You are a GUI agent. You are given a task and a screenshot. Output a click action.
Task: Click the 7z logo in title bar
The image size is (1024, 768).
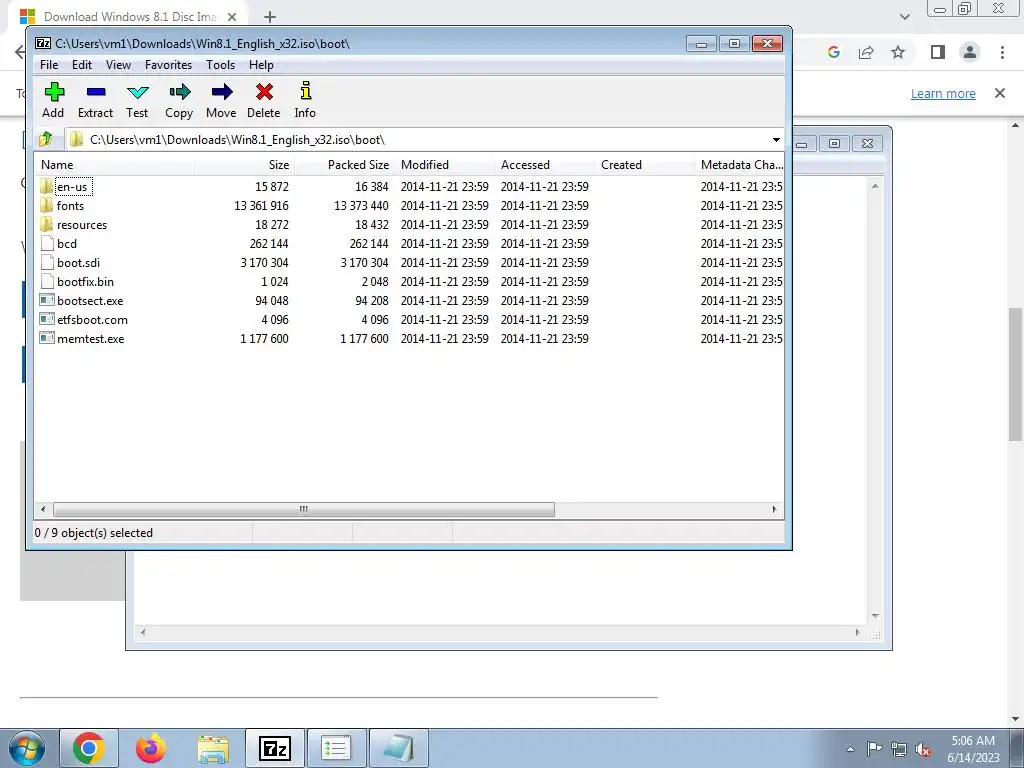43,44
